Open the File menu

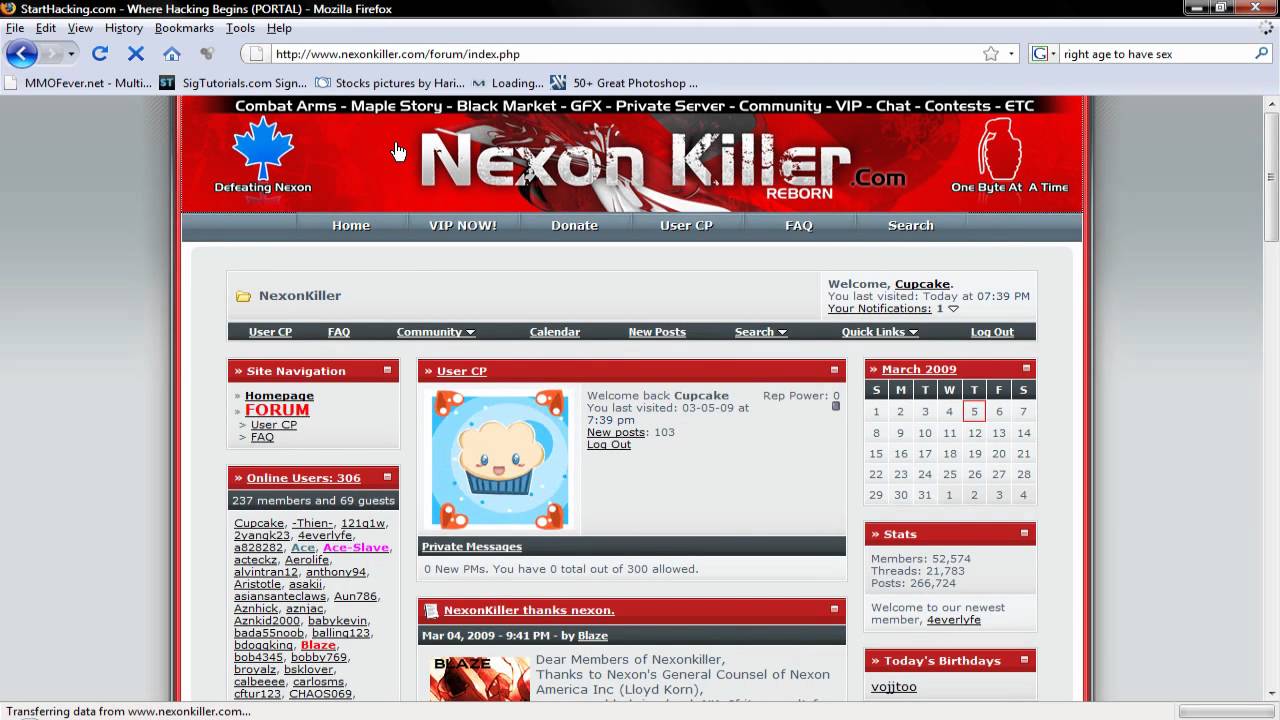point(15,28)
